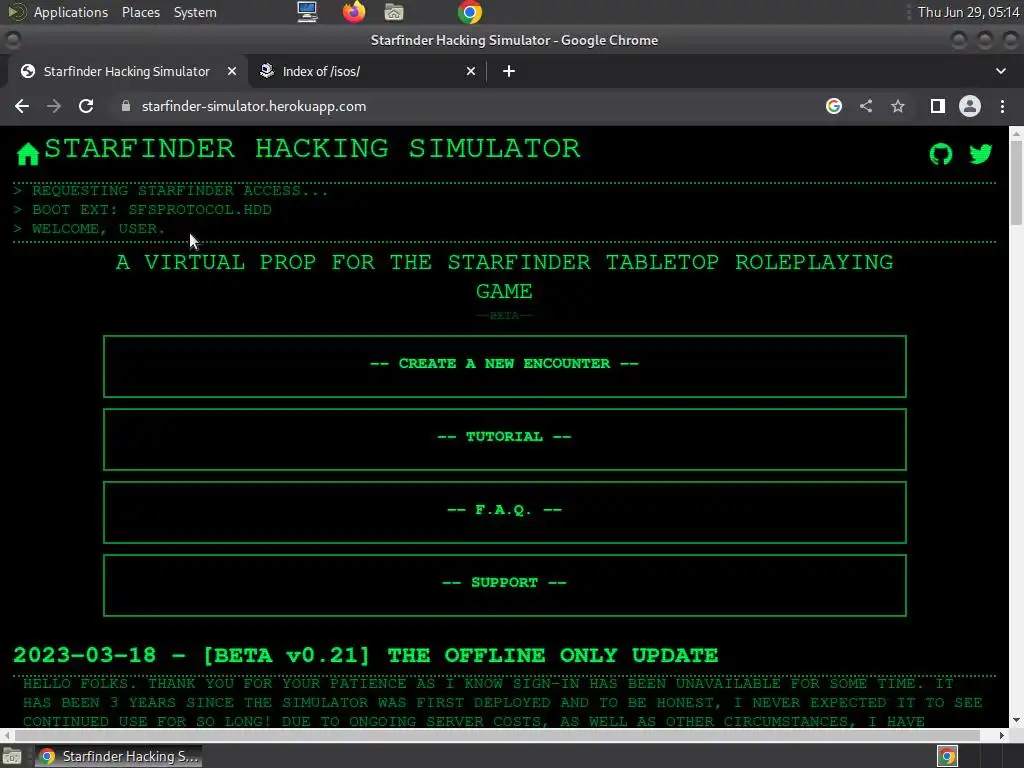Image resolution: width=1024 pixels, height=768 pixels.
Task: Open the System menu
Action: coord(195,12)
